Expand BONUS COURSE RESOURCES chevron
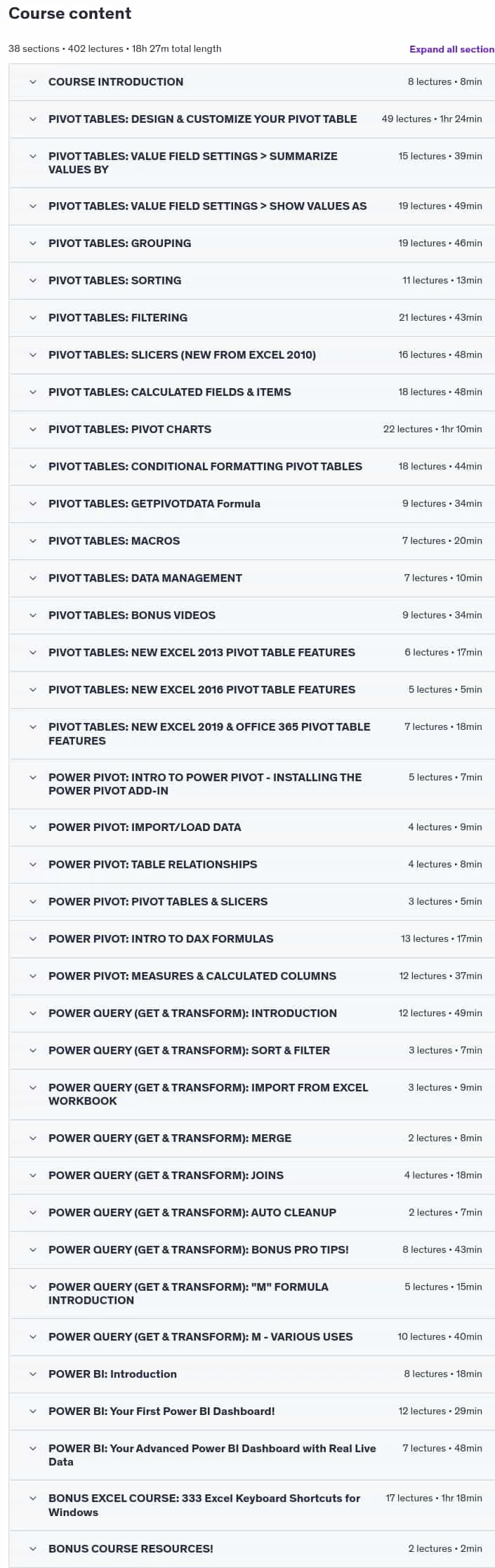The width and height of the screenshot is (495, 1568). pos(33,1549)
